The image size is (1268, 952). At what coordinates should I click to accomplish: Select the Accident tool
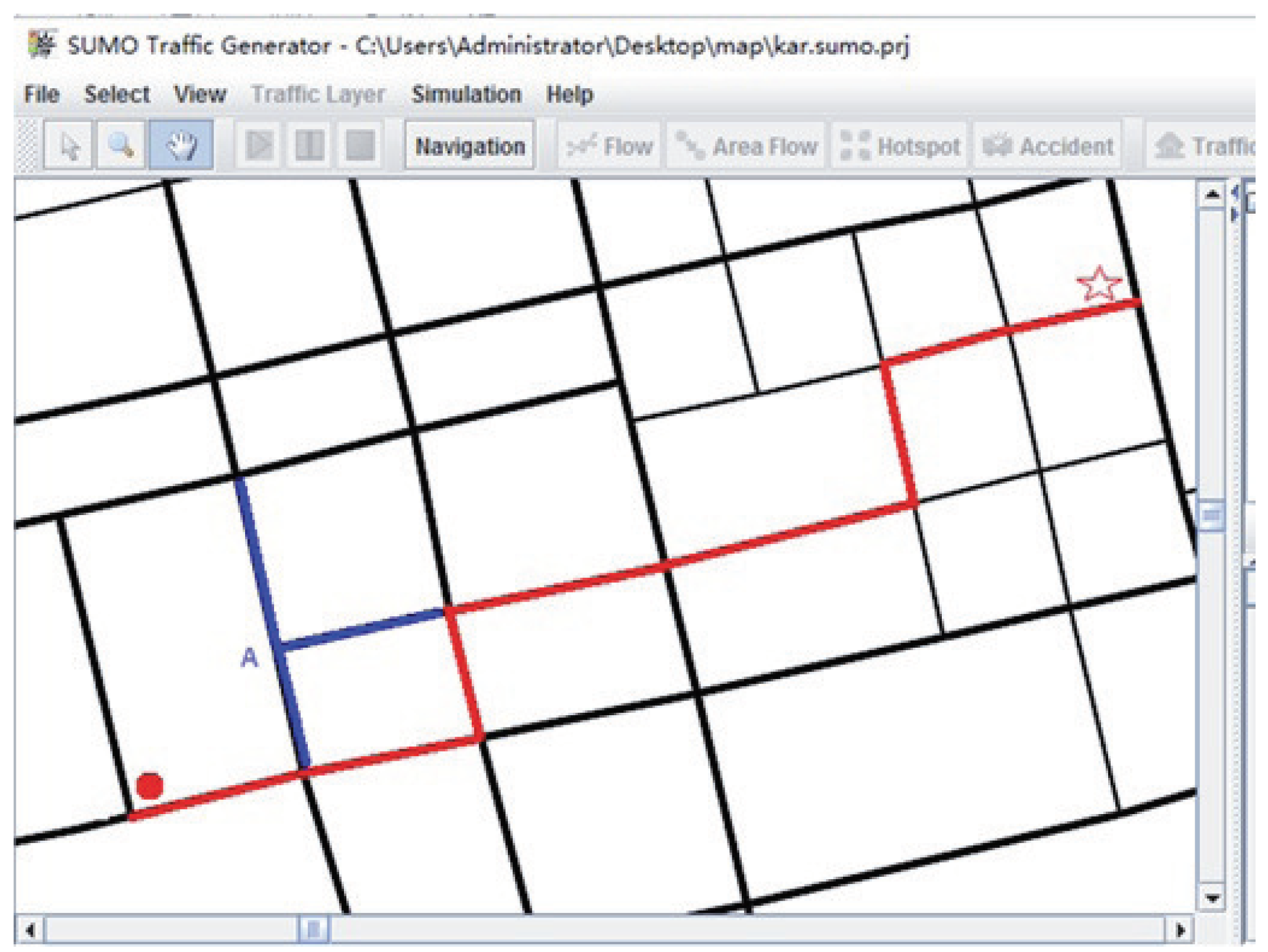pyautogui.click(x=1048, y=146)
